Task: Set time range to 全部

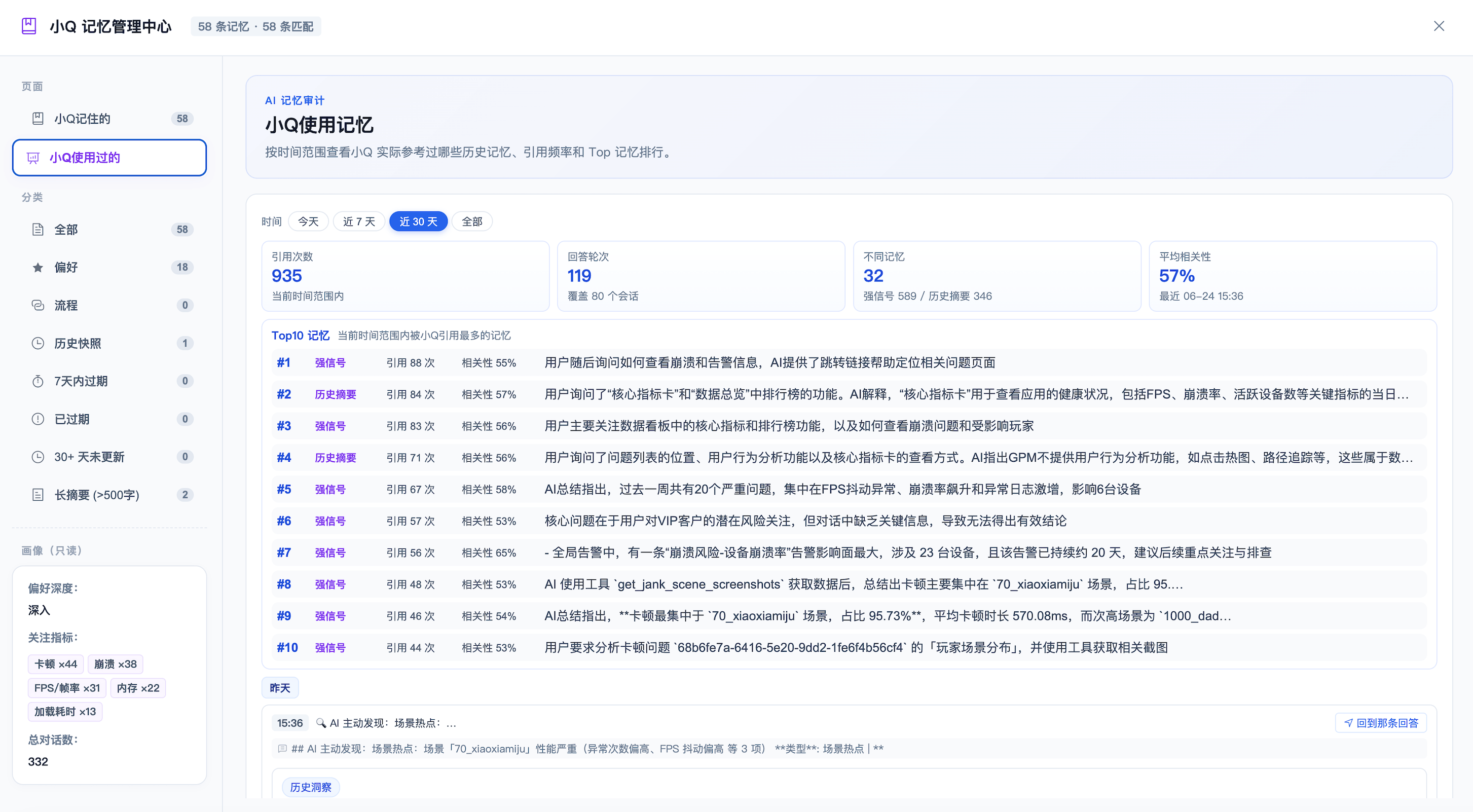Action: pos(472,222)
